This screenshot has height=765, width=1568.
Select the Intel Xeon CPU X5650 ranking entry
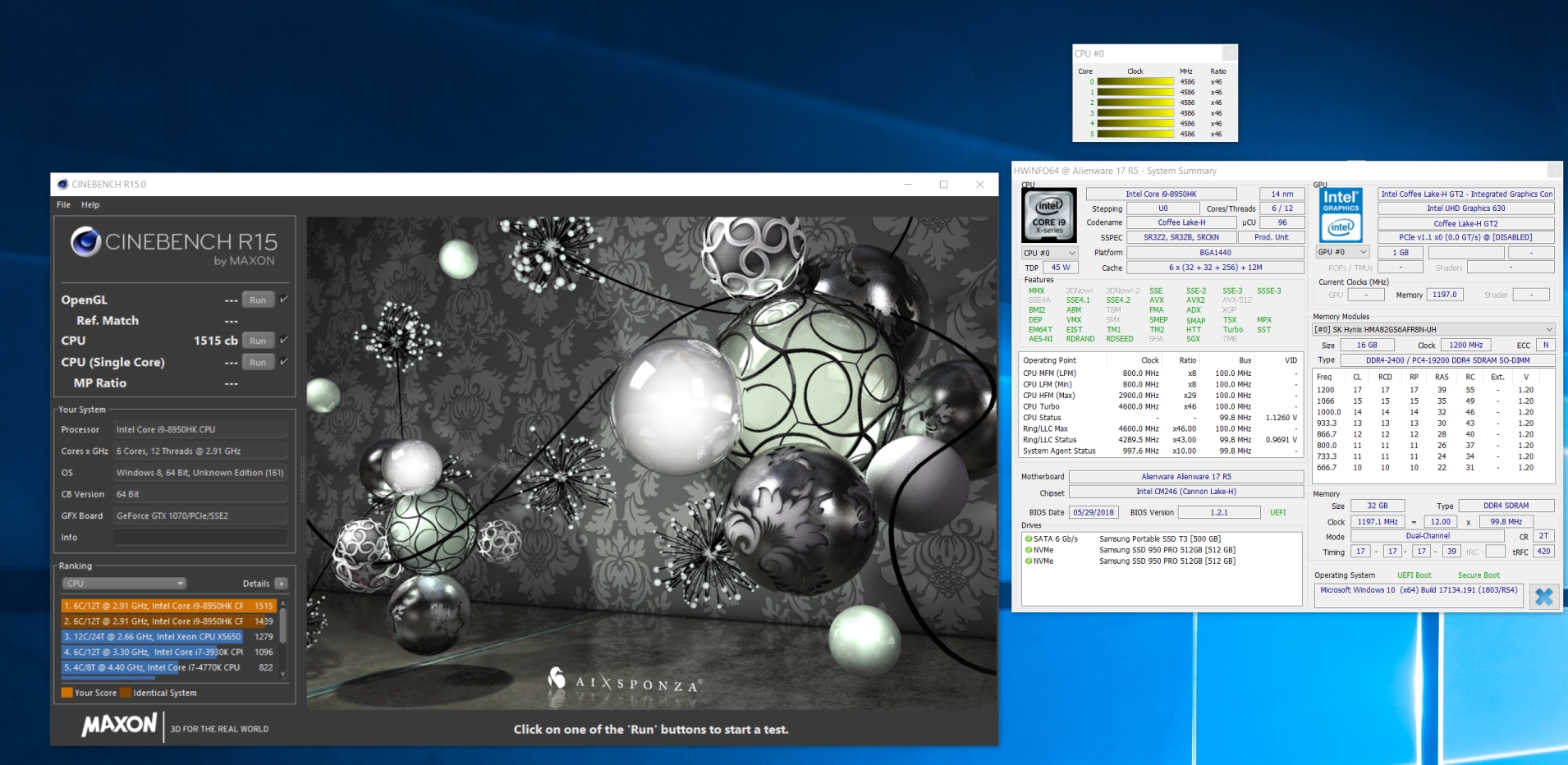tap(168, 636)
